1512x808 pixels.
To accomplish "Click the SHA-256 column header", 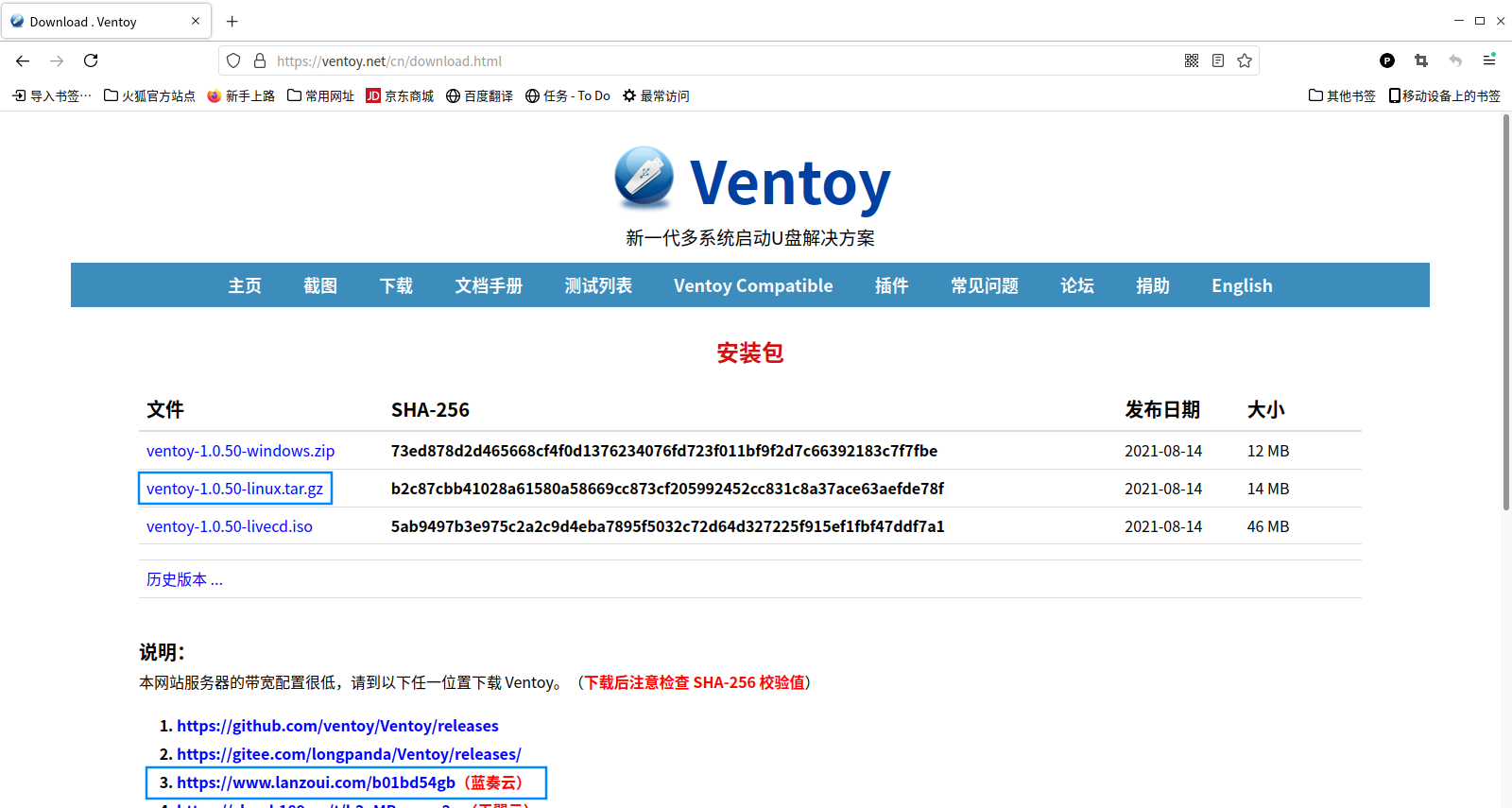I will [430, 409].
